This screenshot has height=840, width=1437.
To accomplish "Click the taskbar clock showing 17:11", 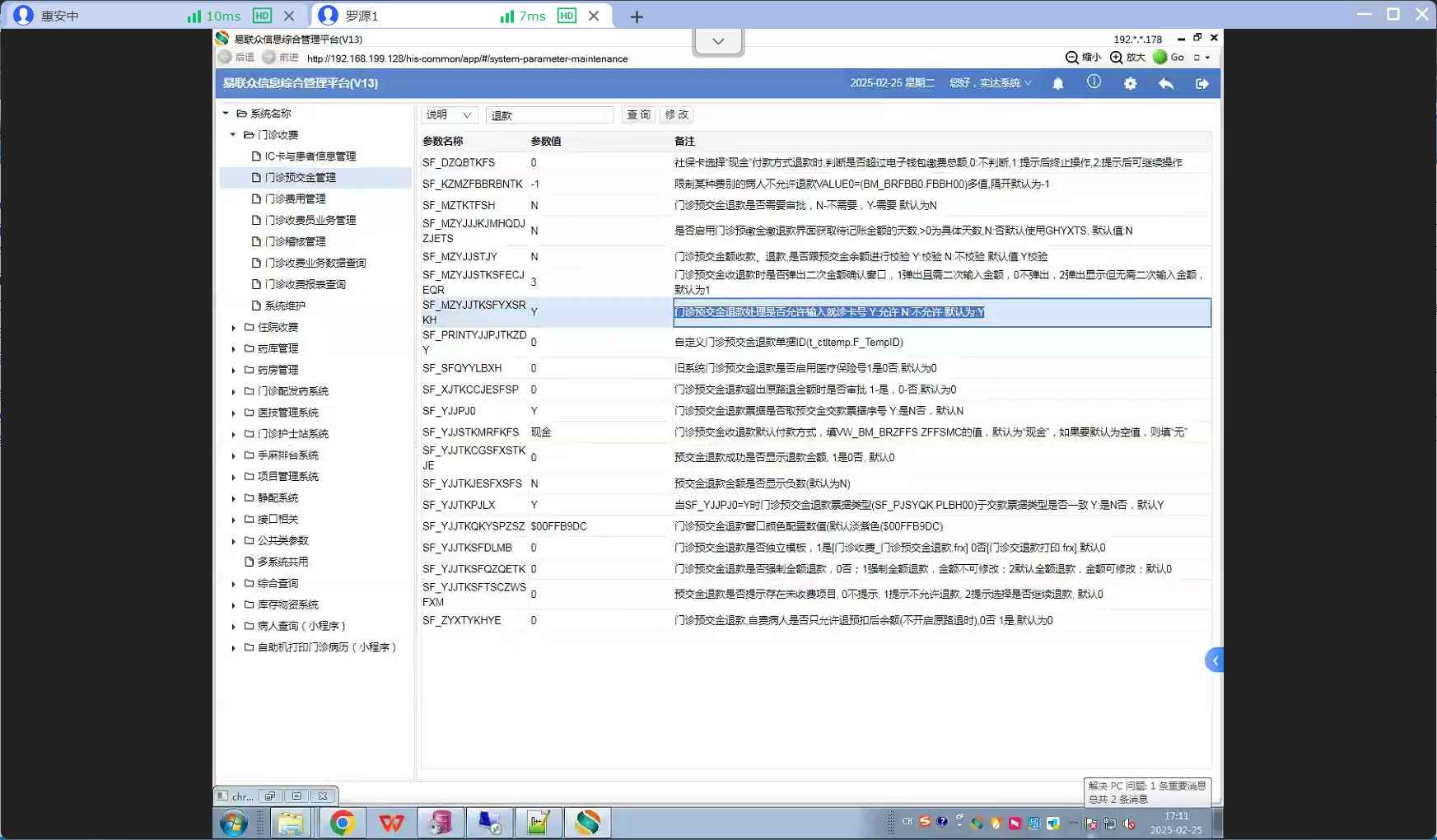I will click(x=1176, y=823).
